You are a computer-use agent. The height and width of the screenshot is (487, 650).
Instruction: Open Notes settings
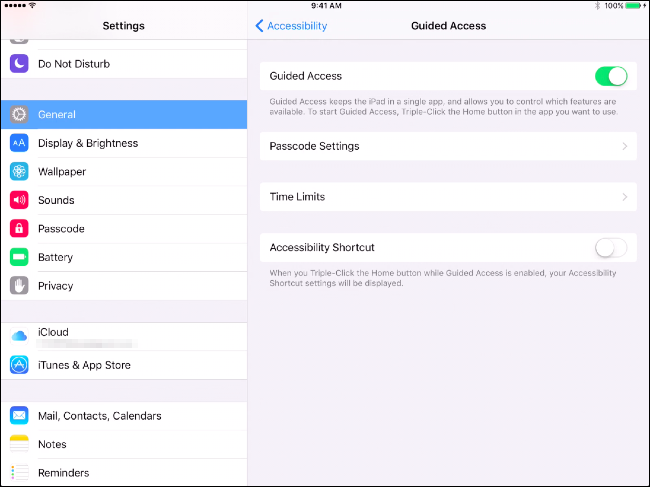click(124, 444)
